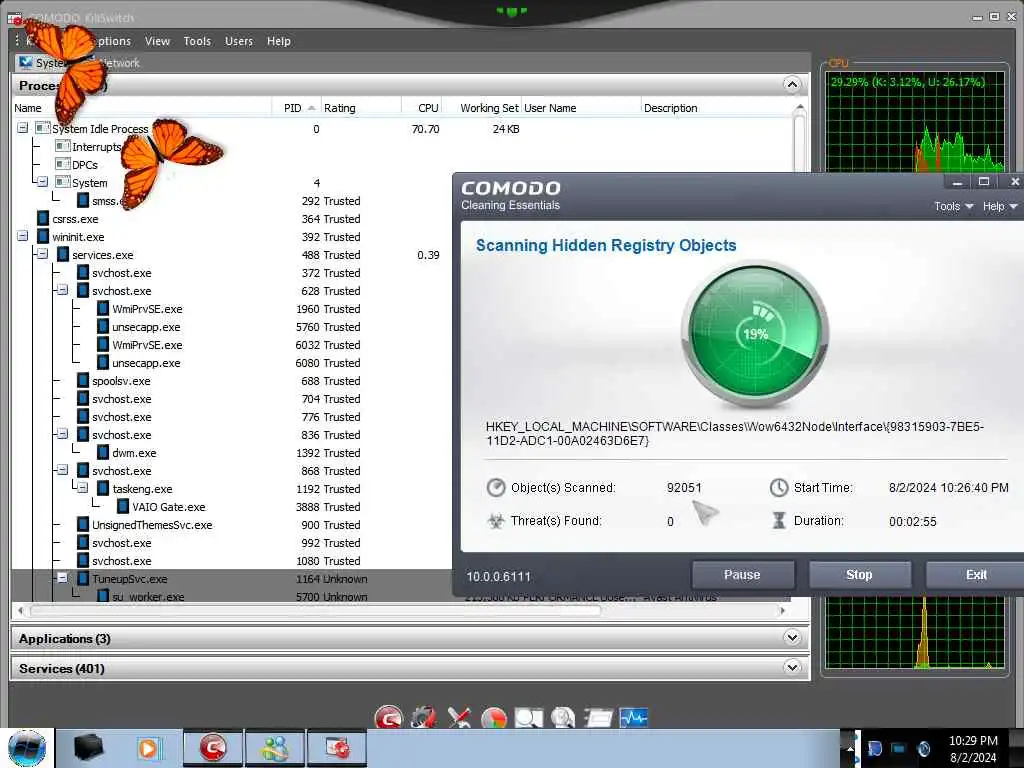The height and width of the screenshot is (768, 1024).
Task: Click the round clock-like icon in the system tray
Action: point(923,748)
